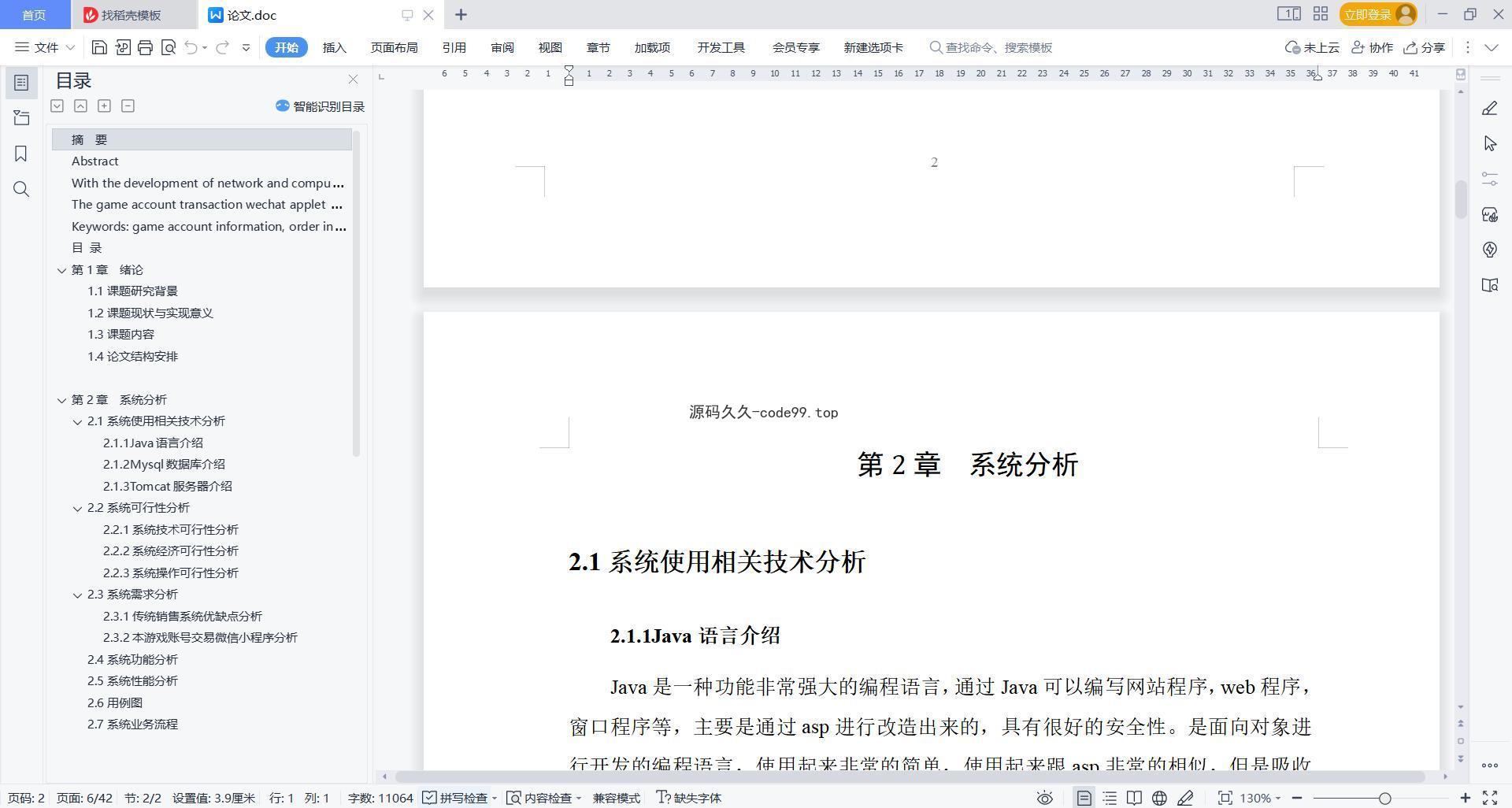Select 1.4 论文结构安排 in outline
The height and width of the screenshot is (808, 1512).
coord(132,357)
